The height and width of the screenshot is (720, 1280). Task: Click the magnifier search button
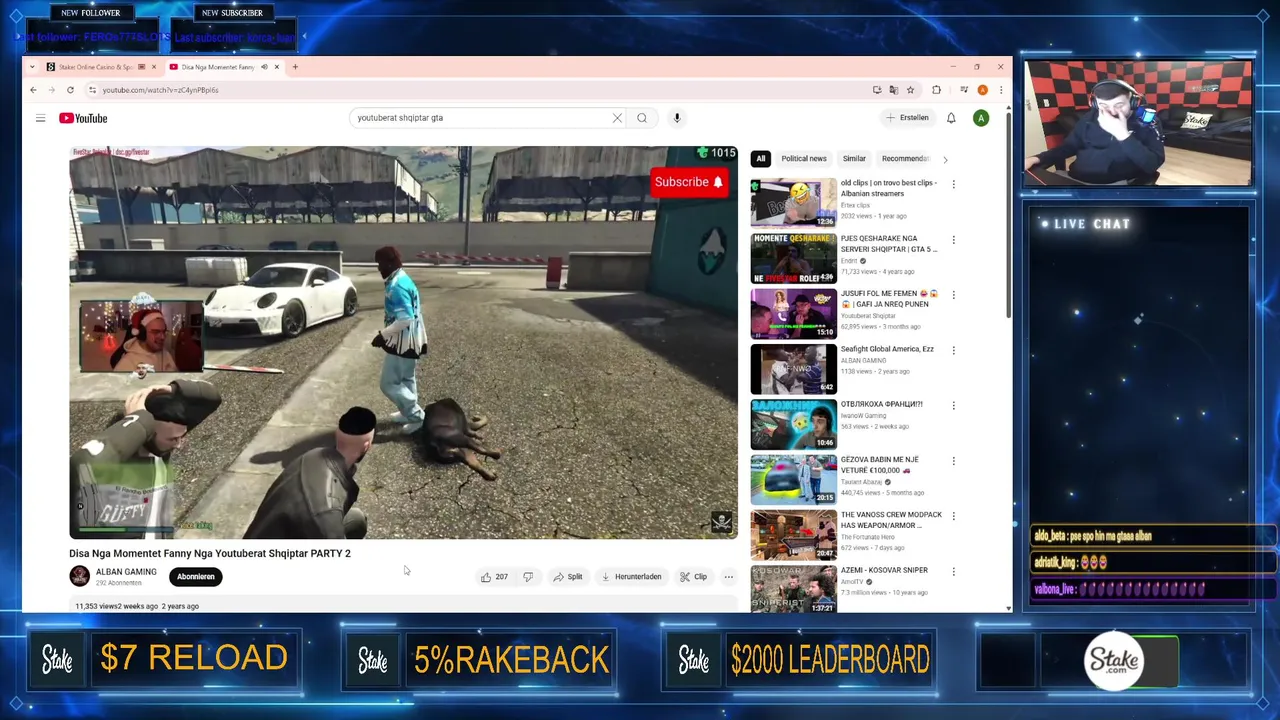click(642, 118)
